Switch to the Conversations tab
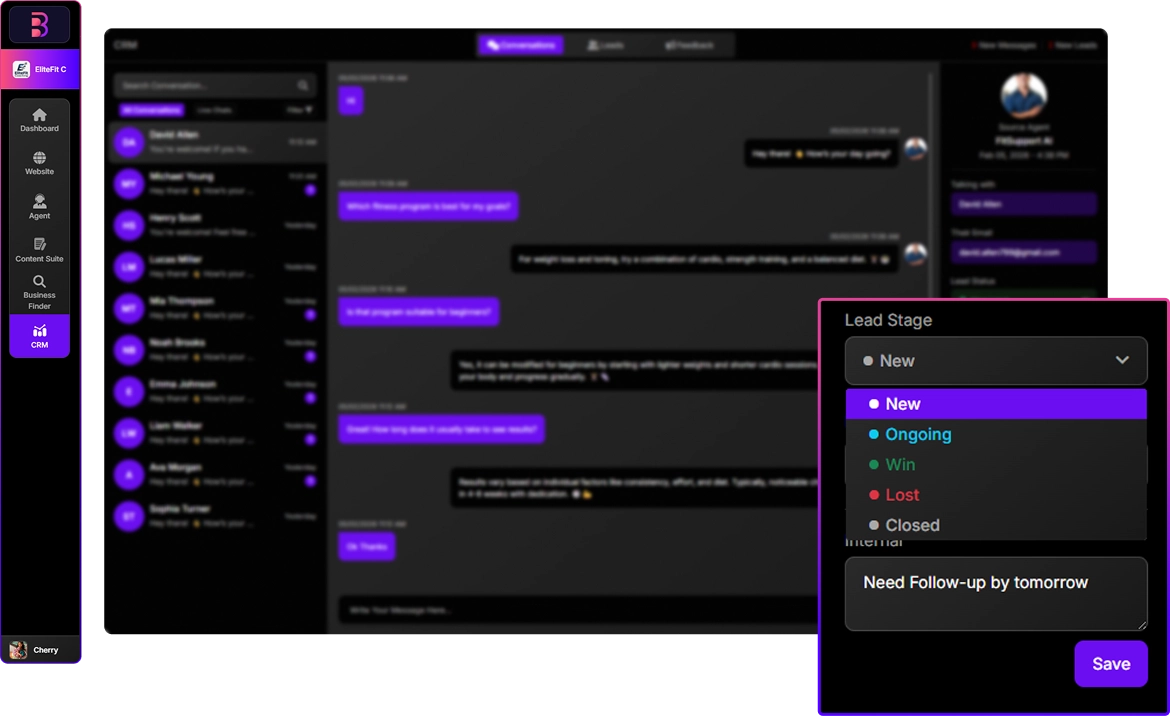This screenshot has width=1170, height=716. click(x=520, y=45)
